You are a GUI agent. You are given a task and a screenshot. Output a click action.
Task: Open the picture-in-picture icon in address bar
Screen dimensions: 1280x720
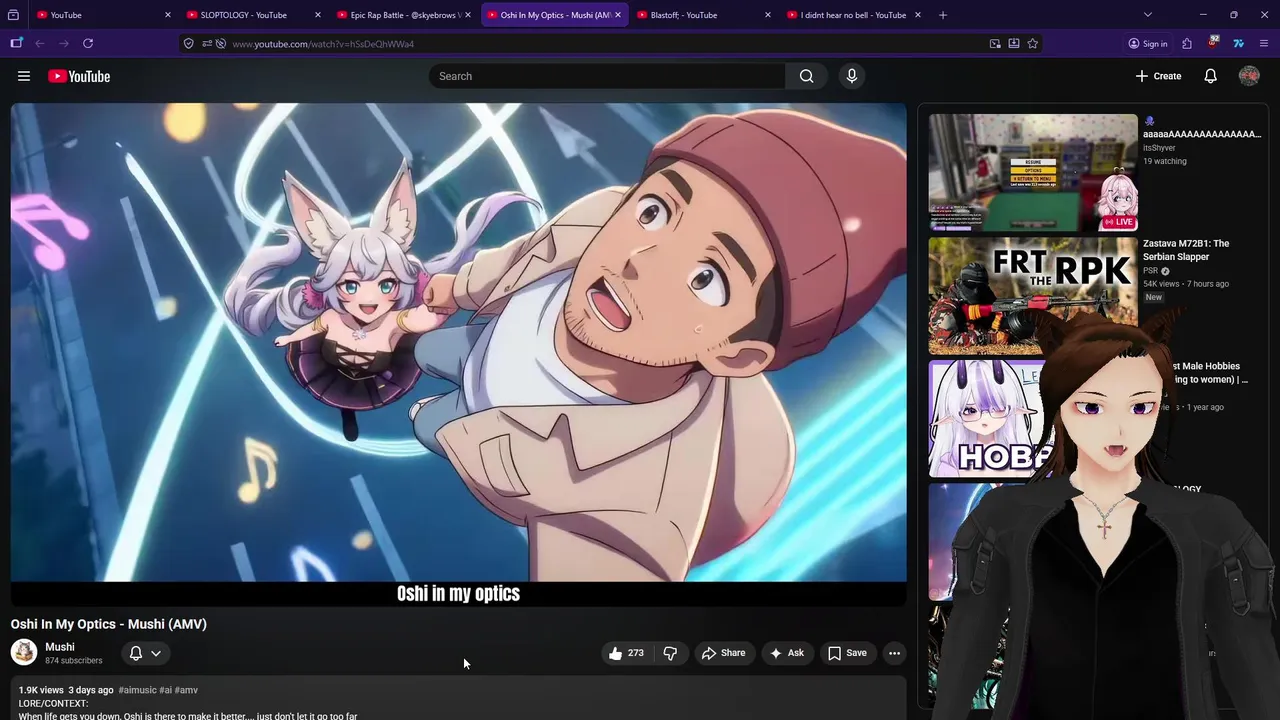click(x=995, y=43)
